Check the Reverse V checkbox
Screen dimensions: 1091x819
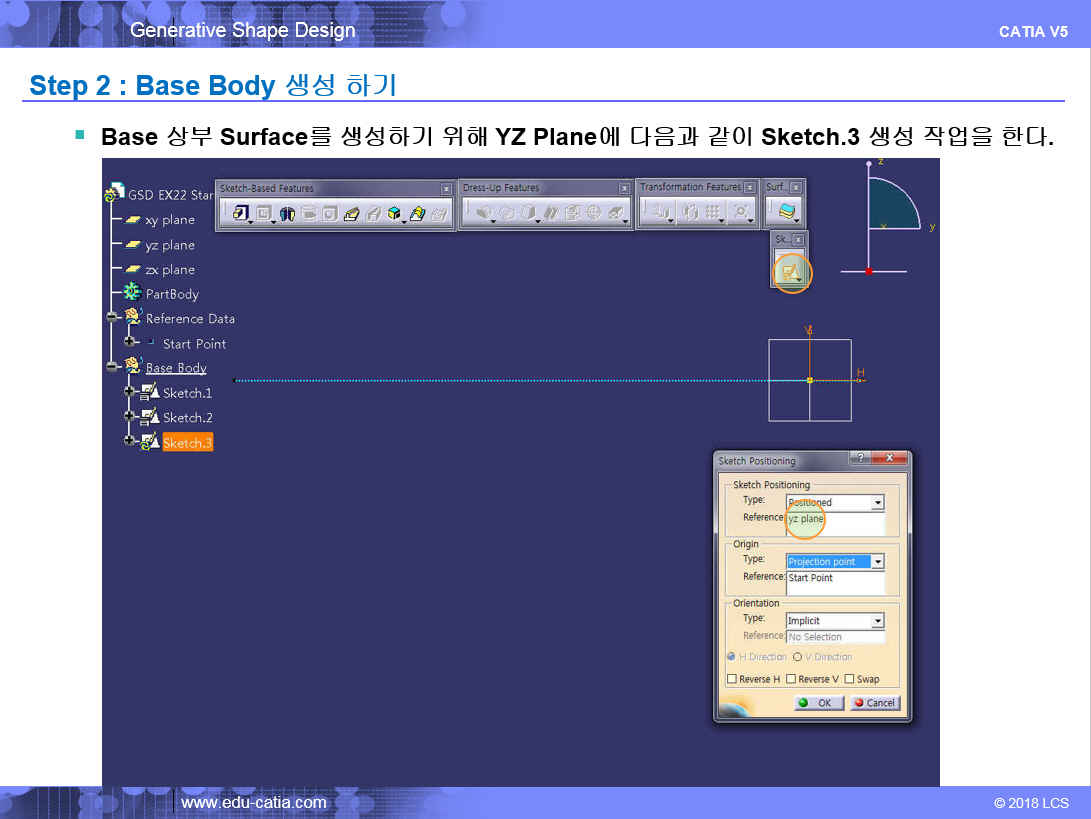791,679
